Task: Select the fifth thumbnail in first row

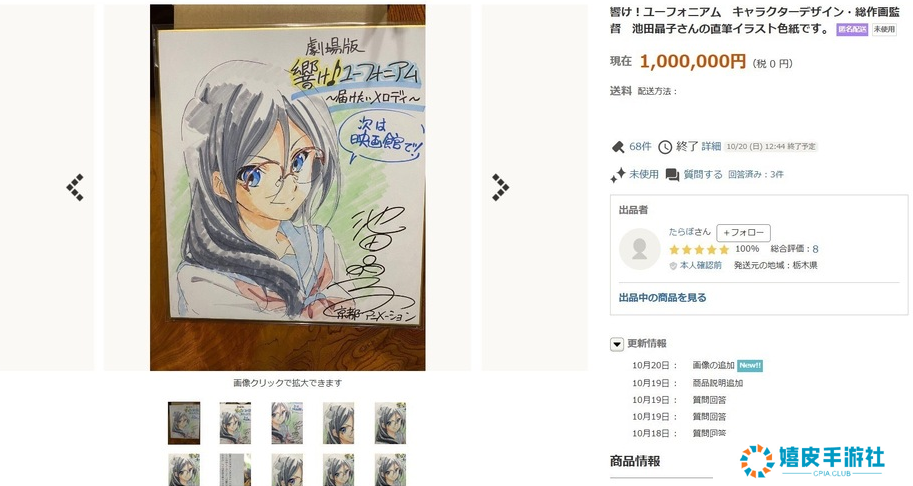Action: pyautogui.click(x=390, y=423)
